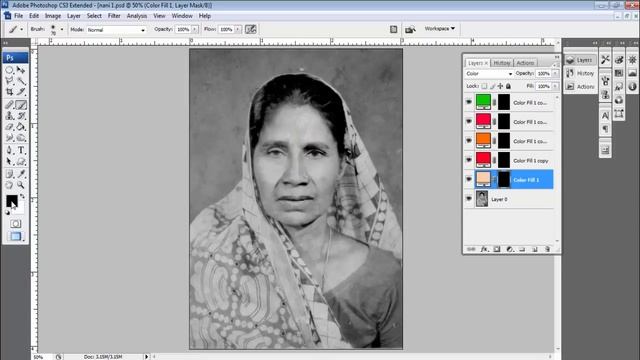640x360 pixels.
Task: Open tool preset picker arrow
Action: coord(21,29)
